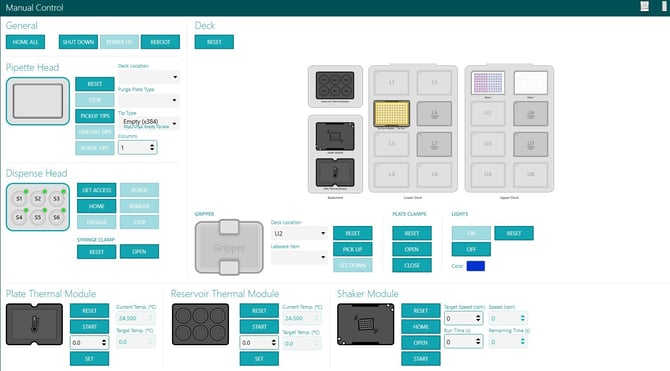Open Gripper Deck Location dropdown showing U2

tap(299, 233)
